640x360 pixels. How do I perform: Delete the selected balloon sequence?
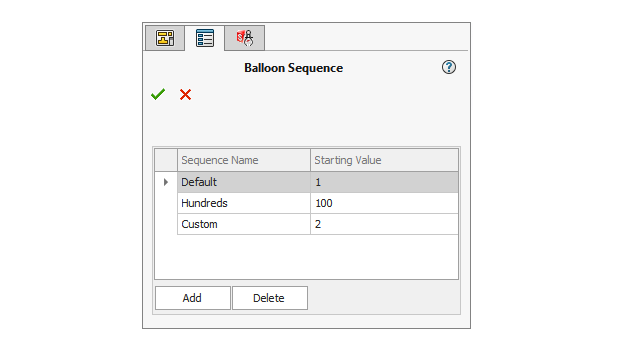[269, 298]
